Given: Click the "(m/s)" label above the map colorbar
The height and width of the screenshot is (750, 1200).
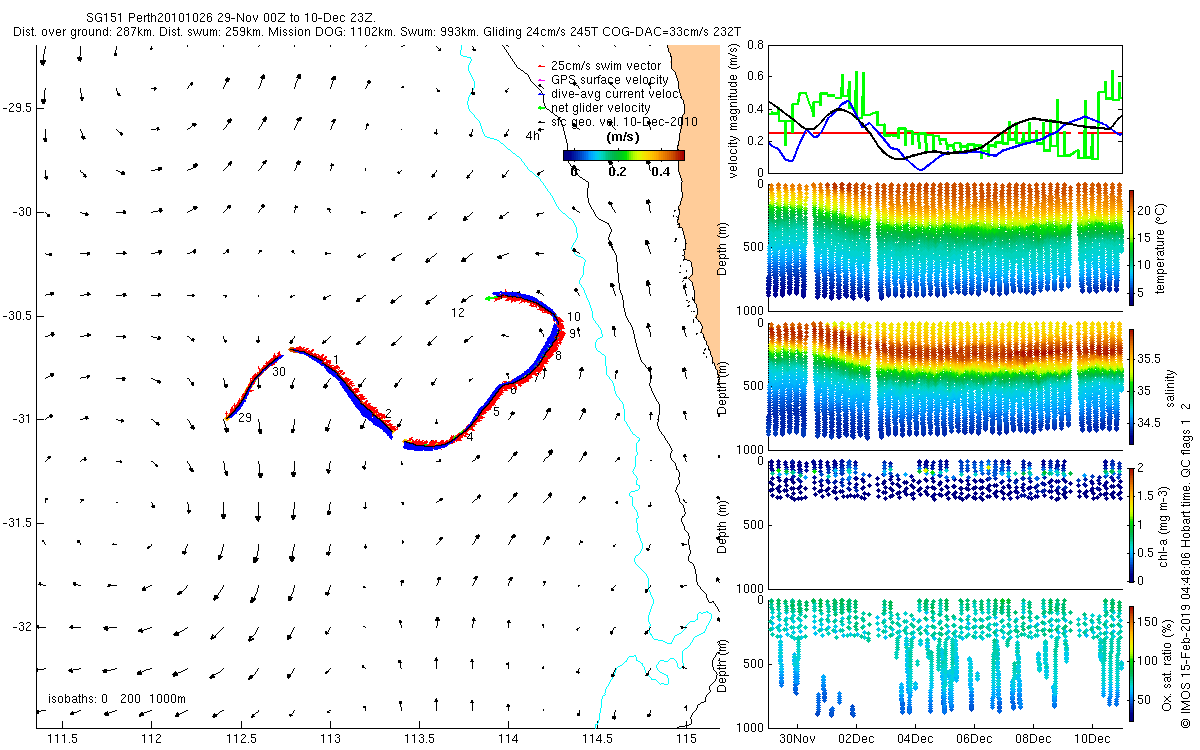Looking at the screenshot, I should (x=624, y=137).
